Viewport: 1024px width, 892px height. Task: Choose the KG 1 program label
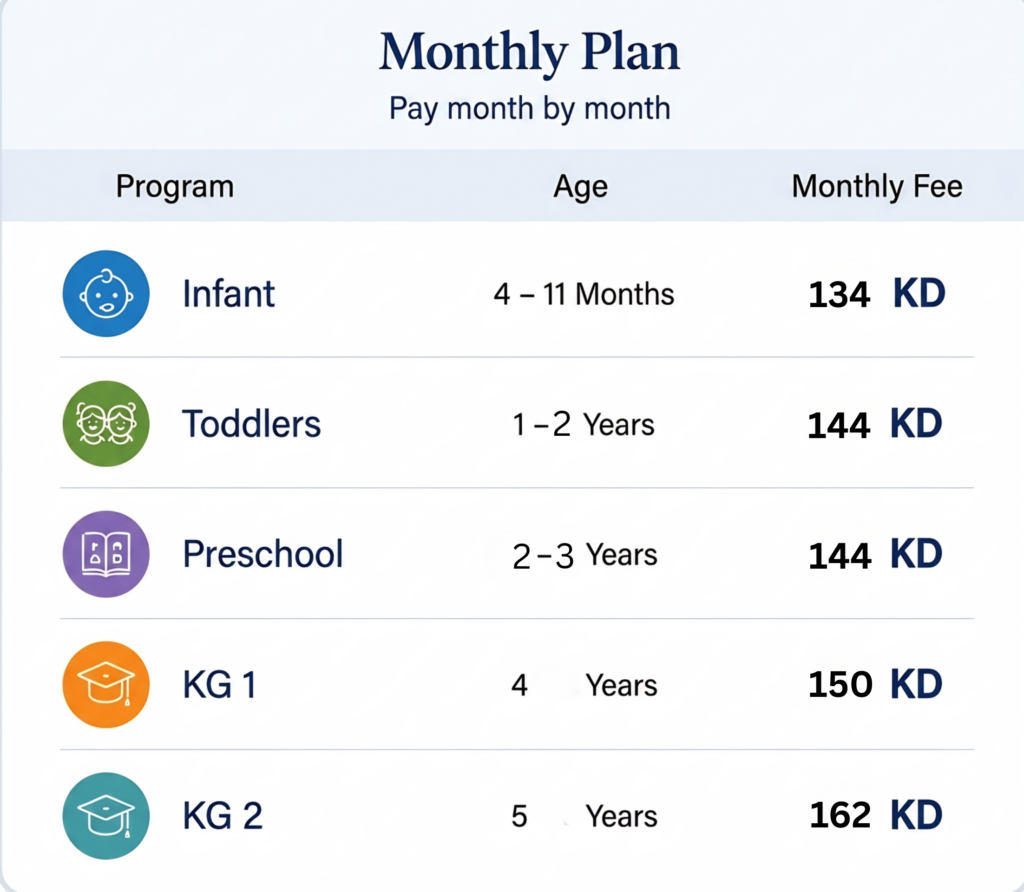(x=219, y=685)
